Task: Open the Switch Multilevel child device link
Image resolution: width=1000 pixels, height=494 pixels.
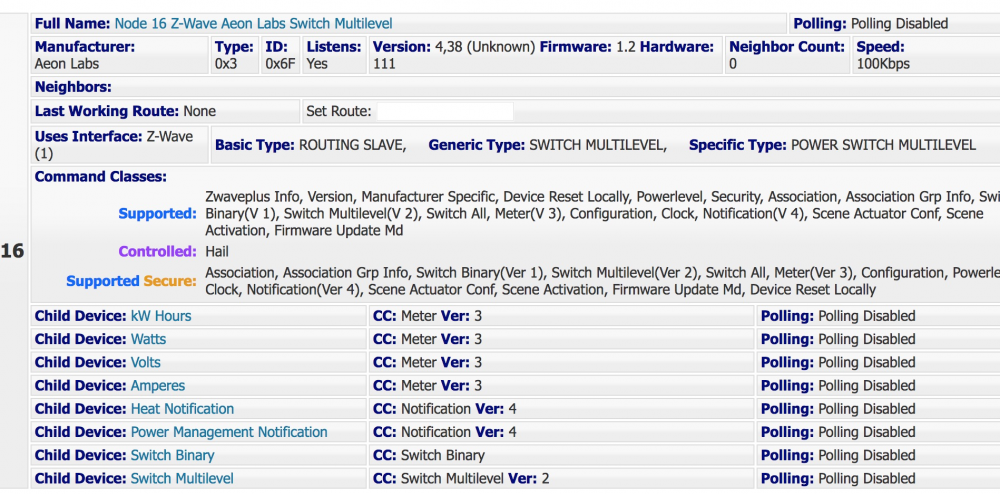Action: pos(182,478)
